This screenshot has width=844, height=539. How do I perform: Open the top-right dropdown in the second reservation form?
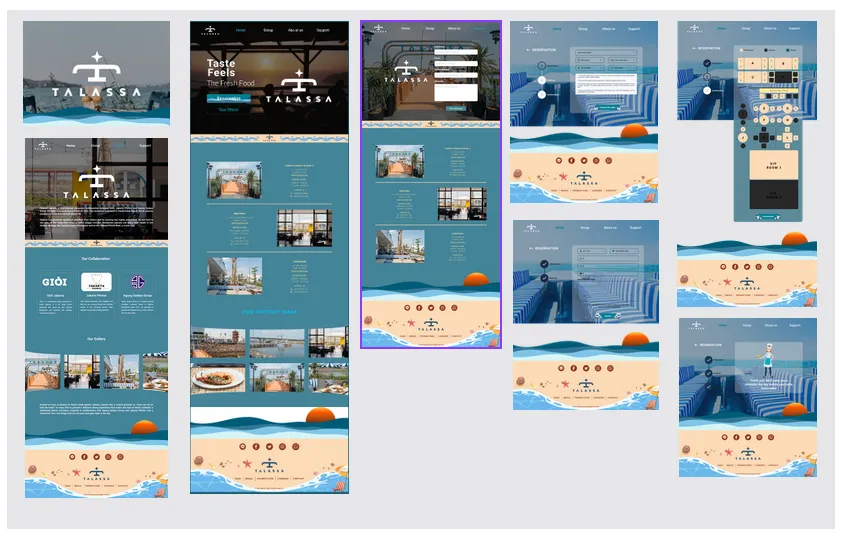624,251
